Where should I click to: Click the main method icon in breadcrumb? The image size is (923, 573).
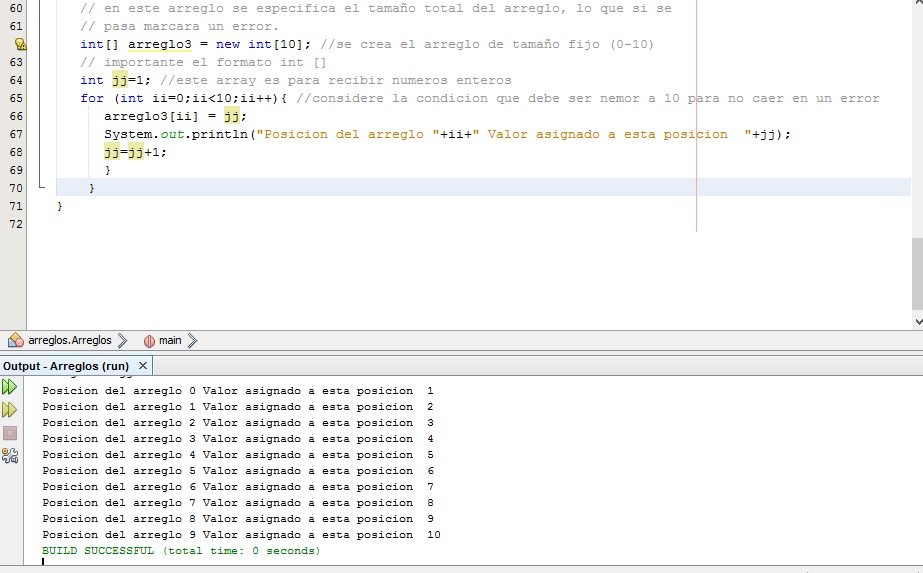point(150,341)
